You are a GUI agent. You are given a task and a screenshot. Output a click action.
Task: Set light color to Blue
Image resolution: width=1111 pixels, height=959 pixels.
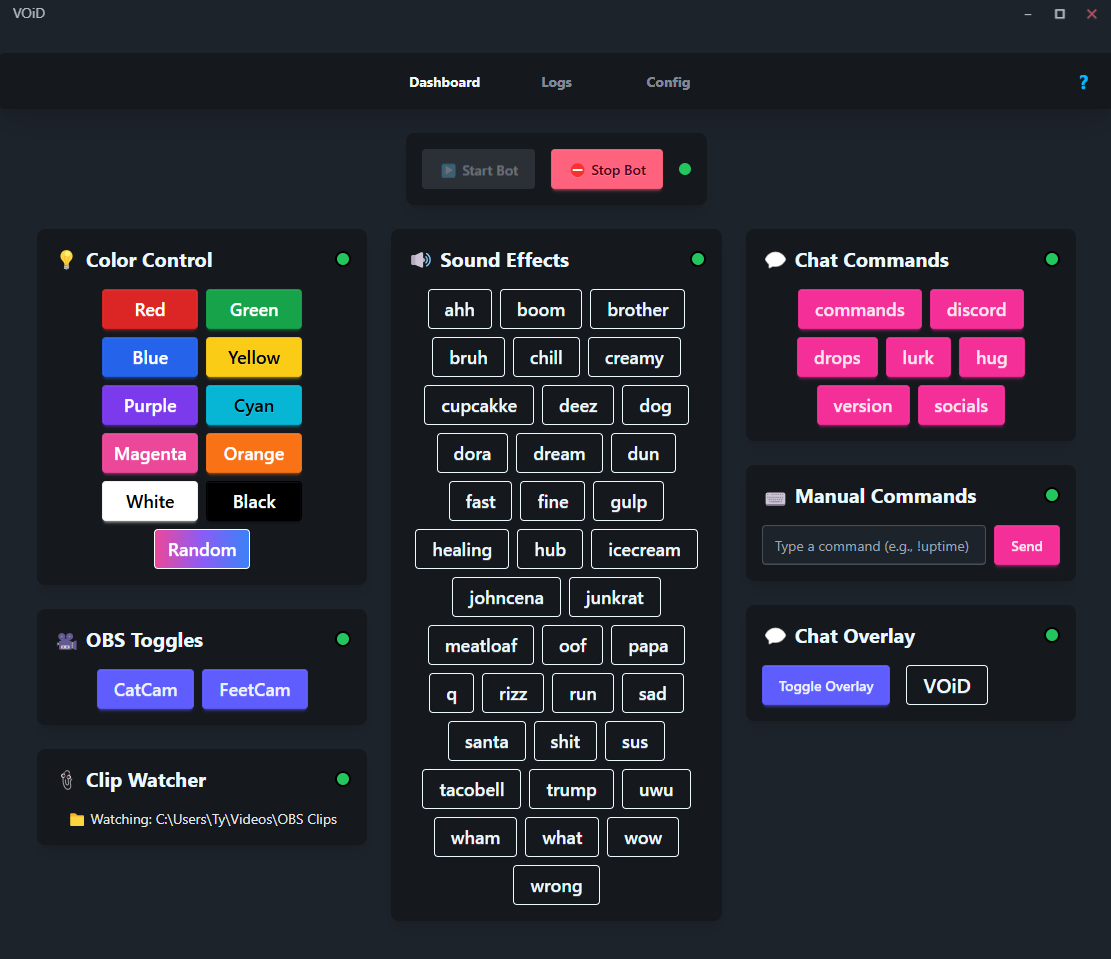pyautogui.click(x=150, y=357)
